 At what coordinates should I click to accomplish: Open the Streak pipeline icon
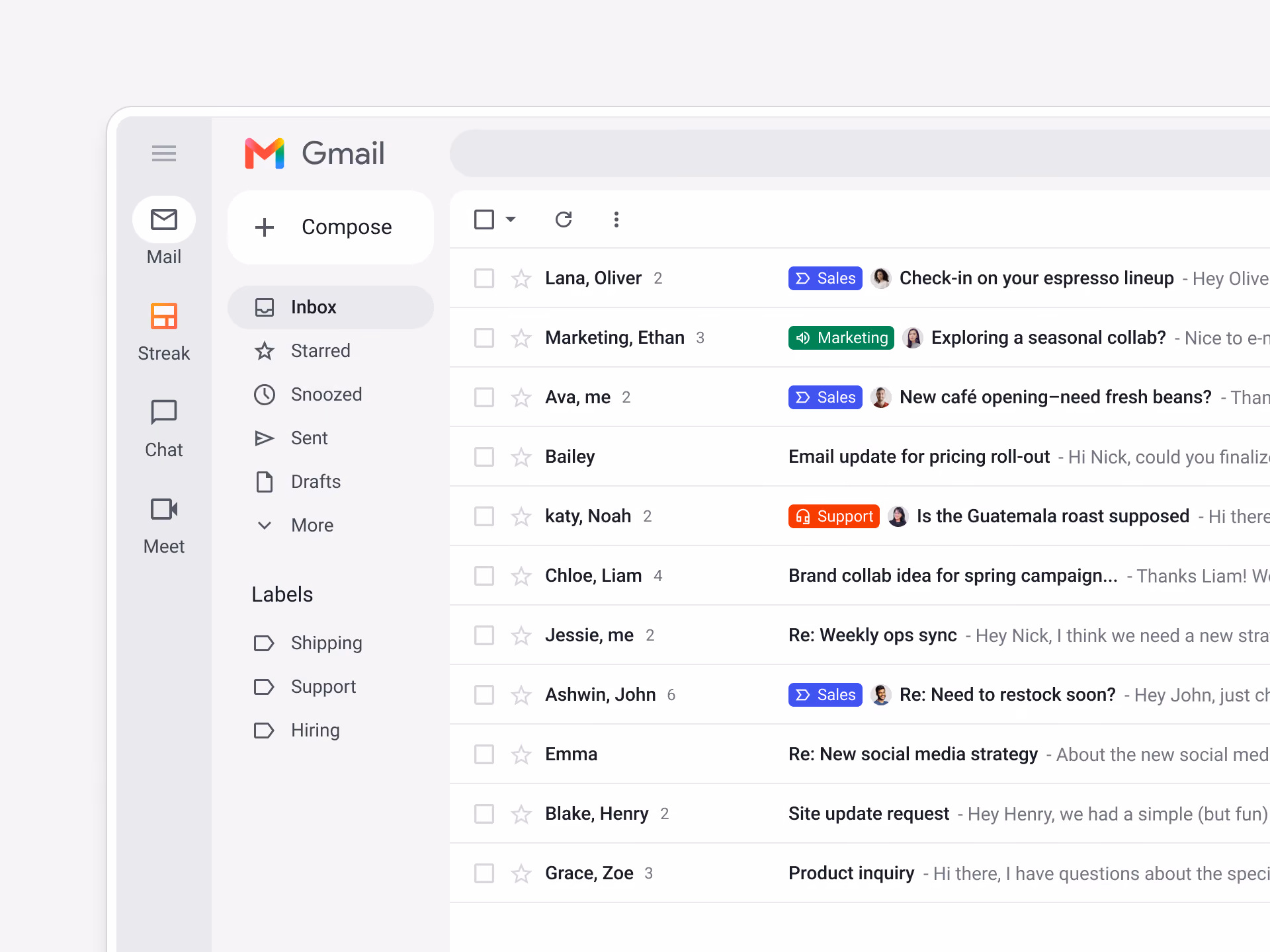click(164, 316)
